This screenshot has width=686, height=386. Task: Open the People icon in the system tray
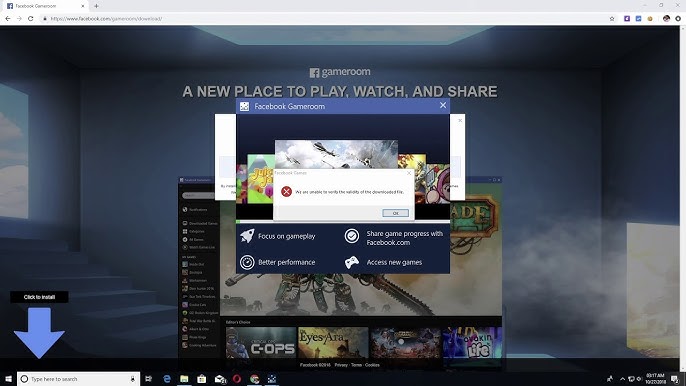pos(609,379)
